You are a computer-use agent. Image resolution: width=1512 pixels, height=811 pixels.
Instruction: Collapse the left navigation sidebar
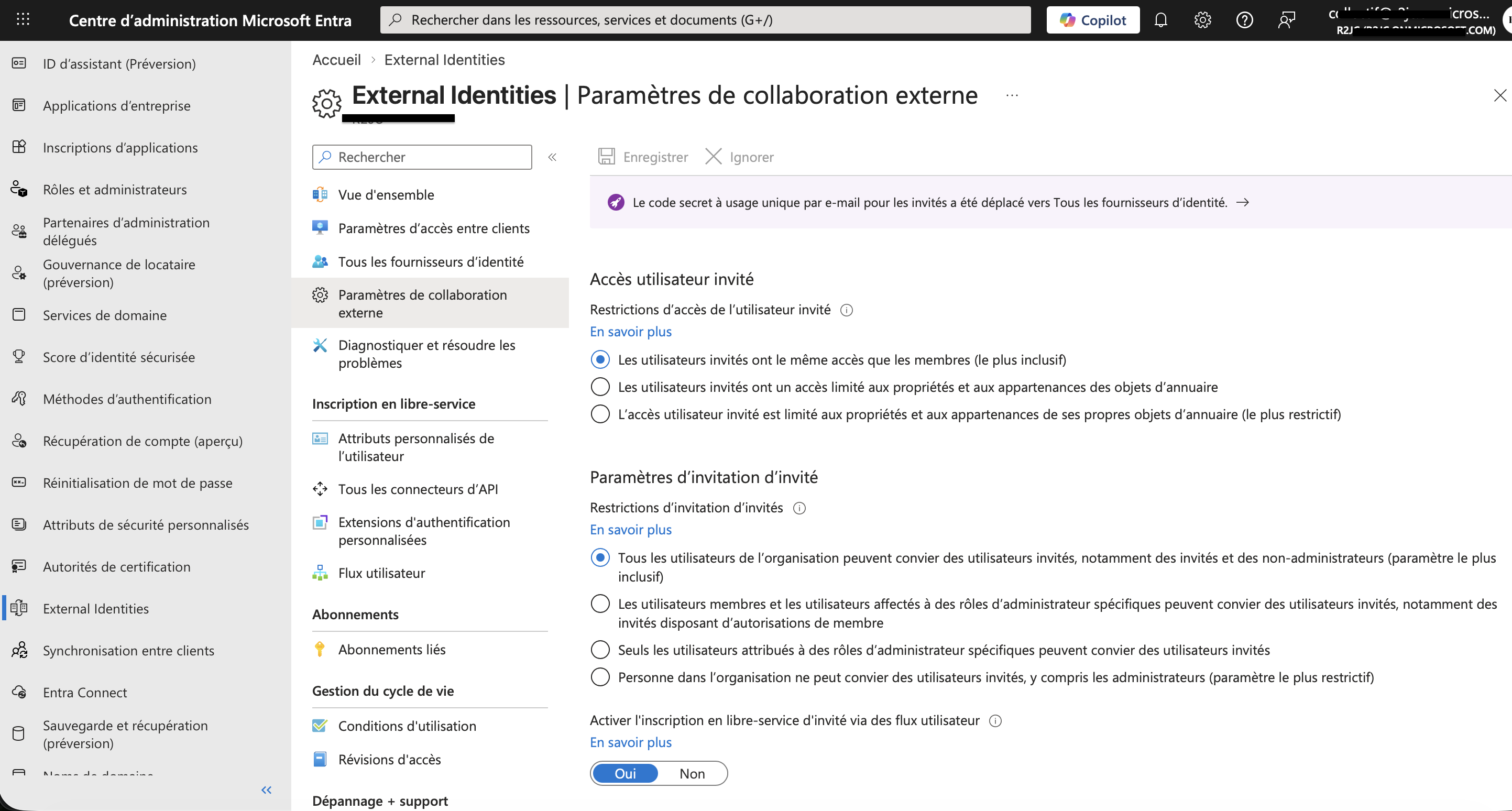pyautogui.click(x=267, y=790)
